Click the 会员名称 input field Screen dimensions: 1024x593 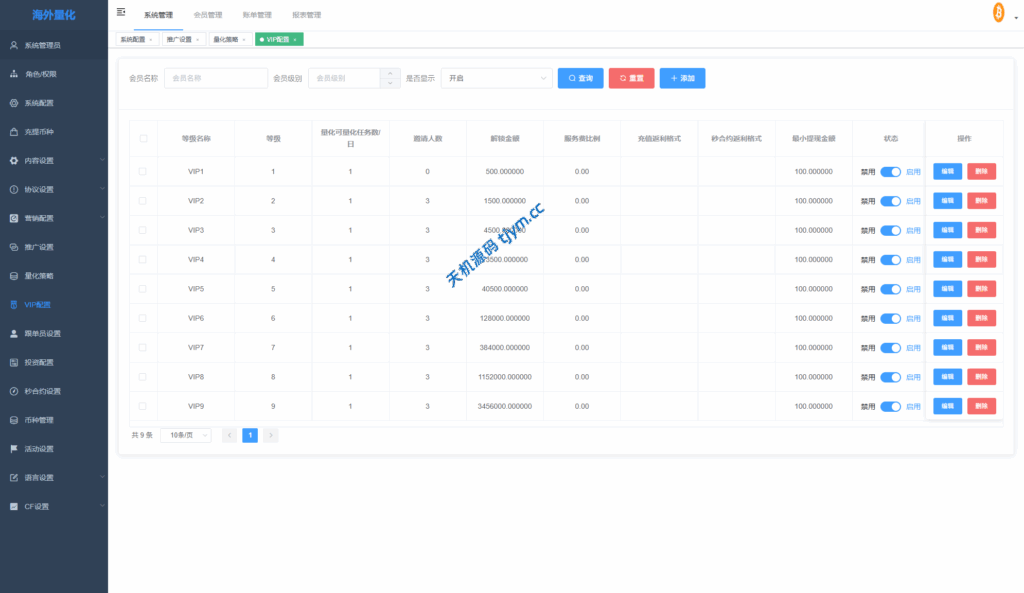click(215, 78)
